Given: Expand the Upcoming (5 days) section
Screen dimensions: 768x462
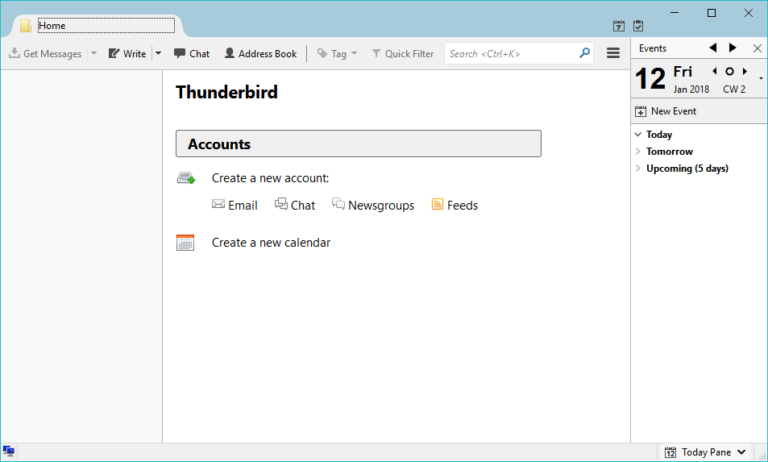Looking at the screenshot, I should pyautogui.click(x=638, y=168).
